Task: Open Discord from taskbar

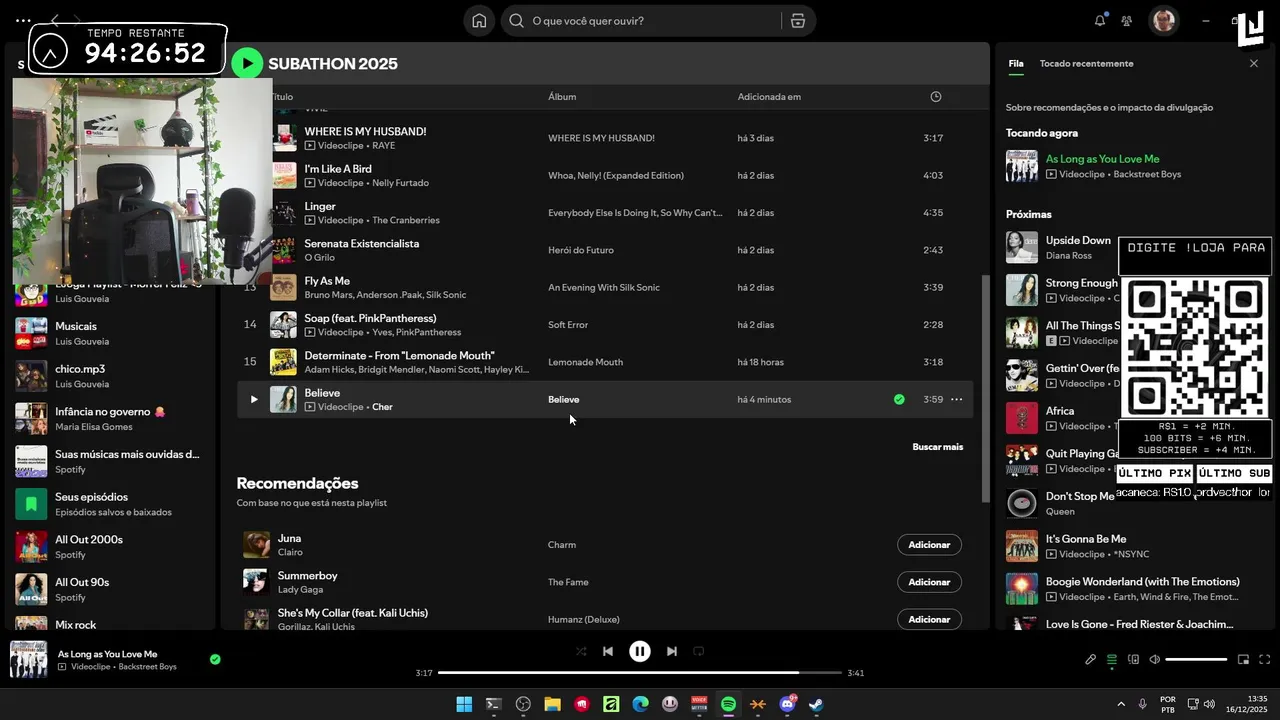Action: pyautogui.click(x=787, y=704)
